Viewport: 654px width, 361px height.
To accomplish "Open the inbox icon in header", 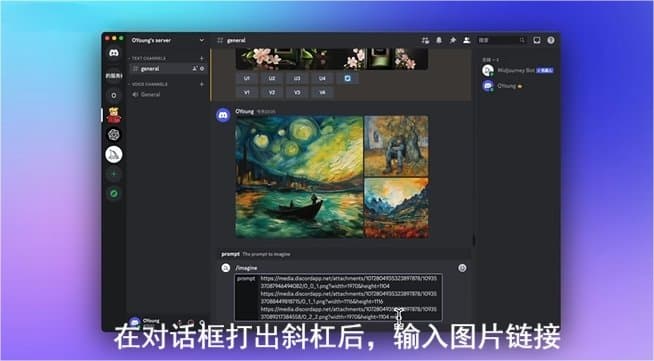I will [537, 40].
